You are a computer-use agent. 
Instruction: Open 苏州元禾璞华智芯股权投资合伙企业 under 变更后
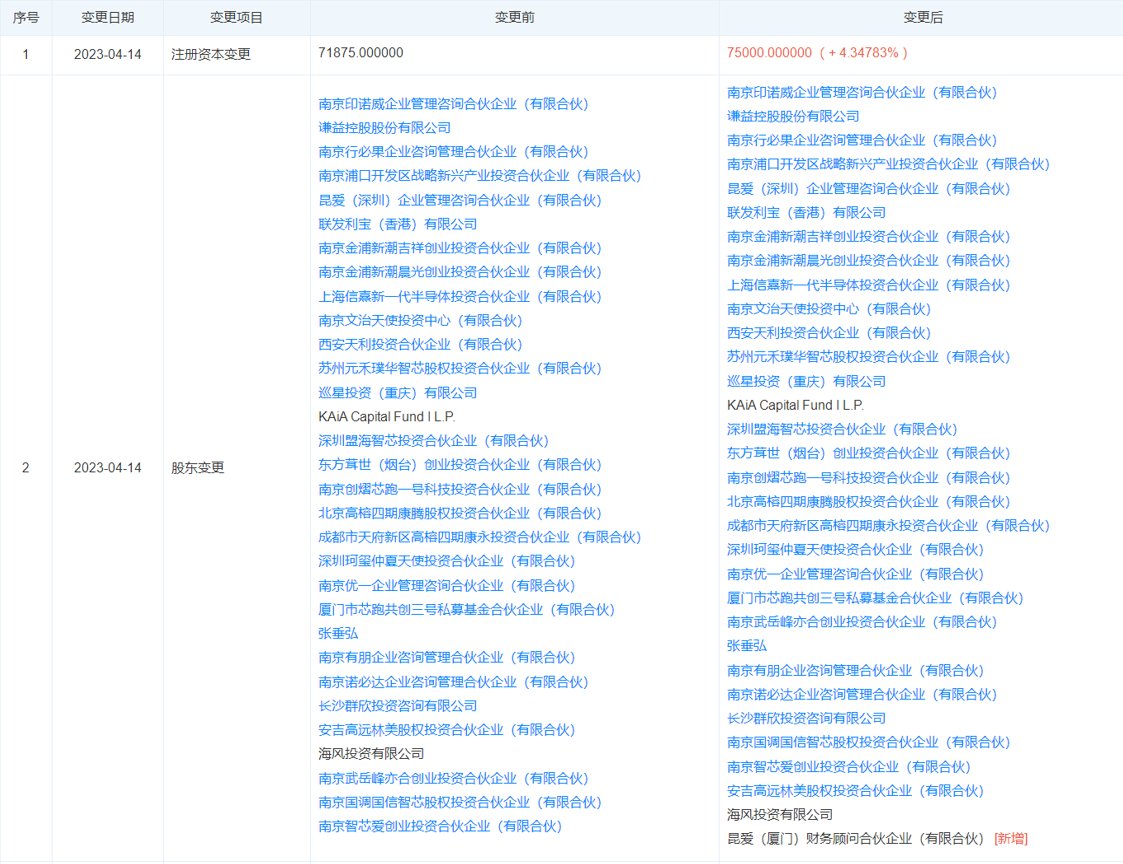tap(869, 357)
